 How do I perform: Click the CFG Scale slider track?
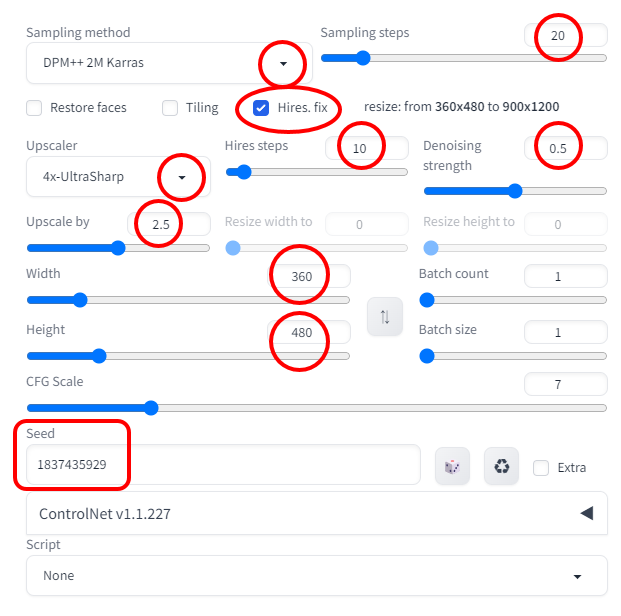coord(316,408)
